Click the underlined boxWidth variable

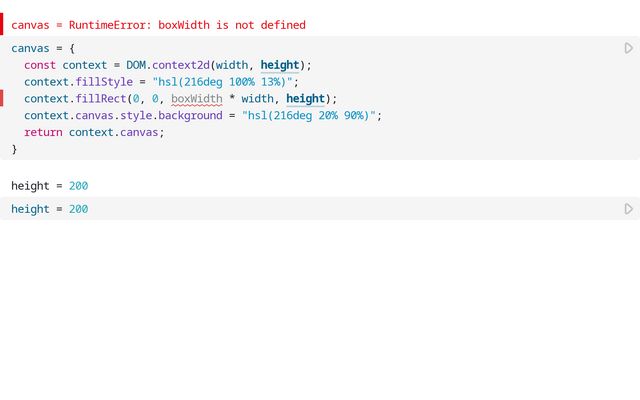click(197, 99)
